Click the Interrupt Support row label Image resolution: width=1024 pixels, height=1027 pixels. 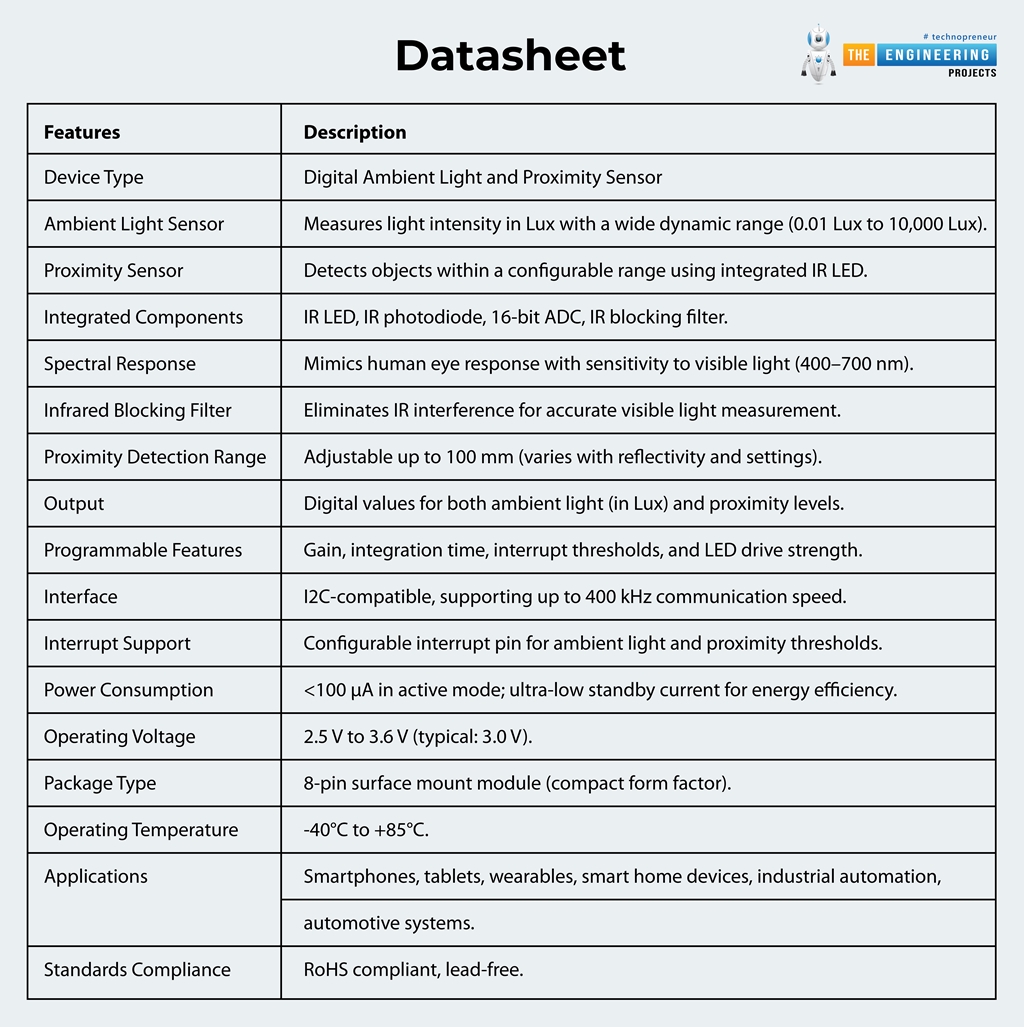click(117, 643)
